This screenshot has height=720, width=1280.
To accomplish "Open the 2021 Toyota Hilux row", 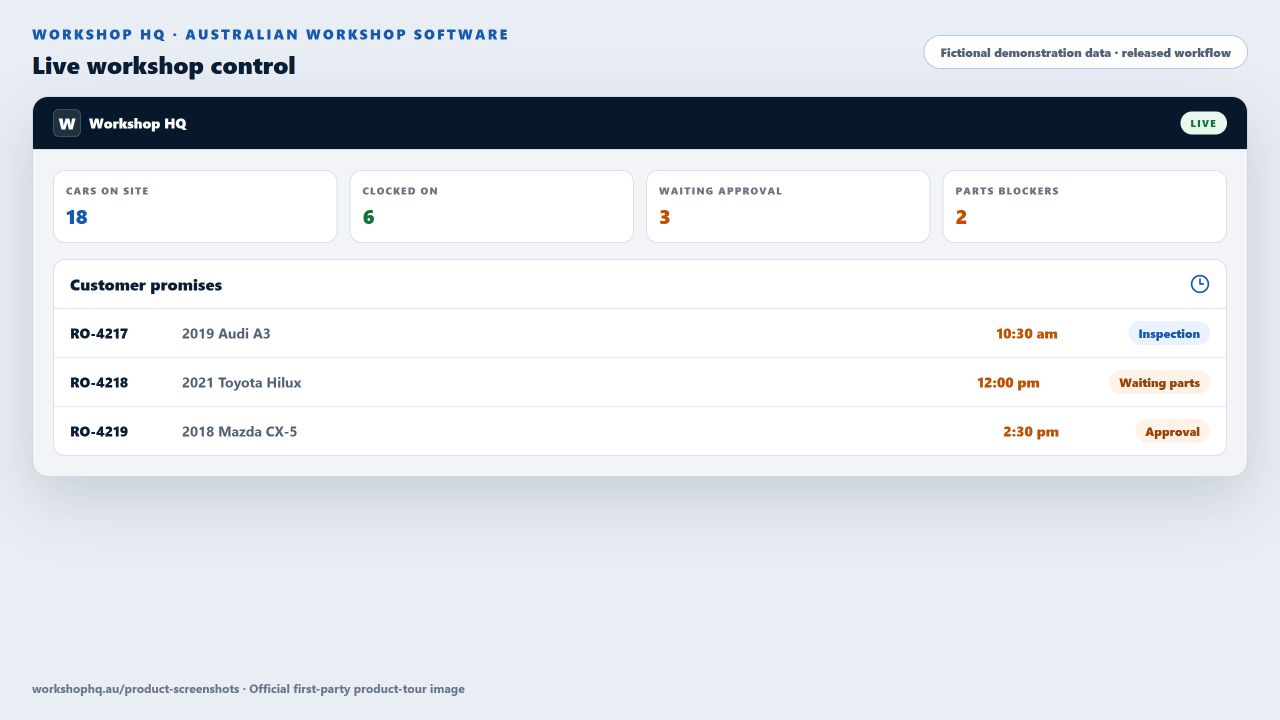I will tap(640, 383).
